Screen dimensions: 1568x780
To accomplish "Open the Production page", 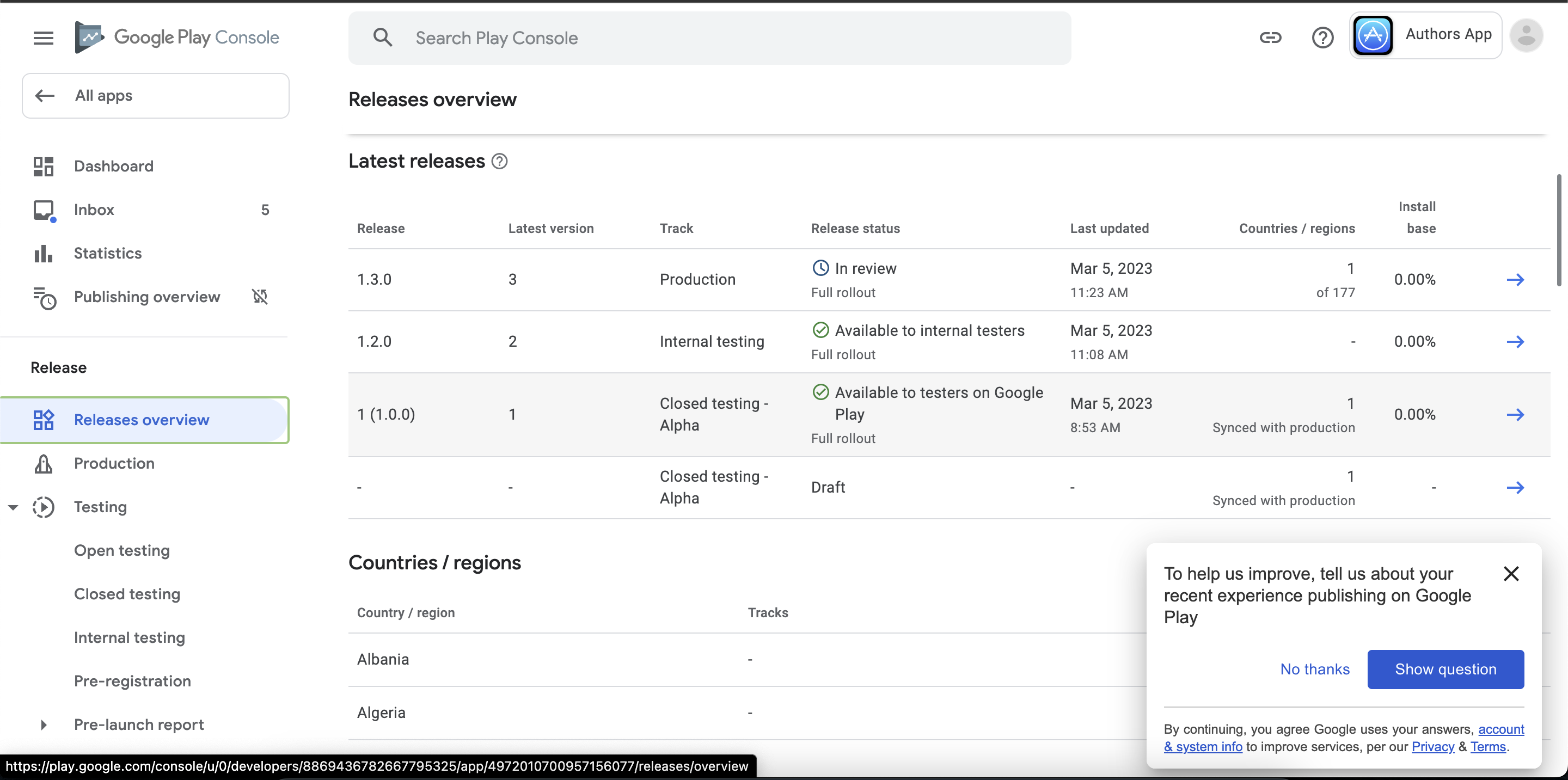I will [114, 464].
